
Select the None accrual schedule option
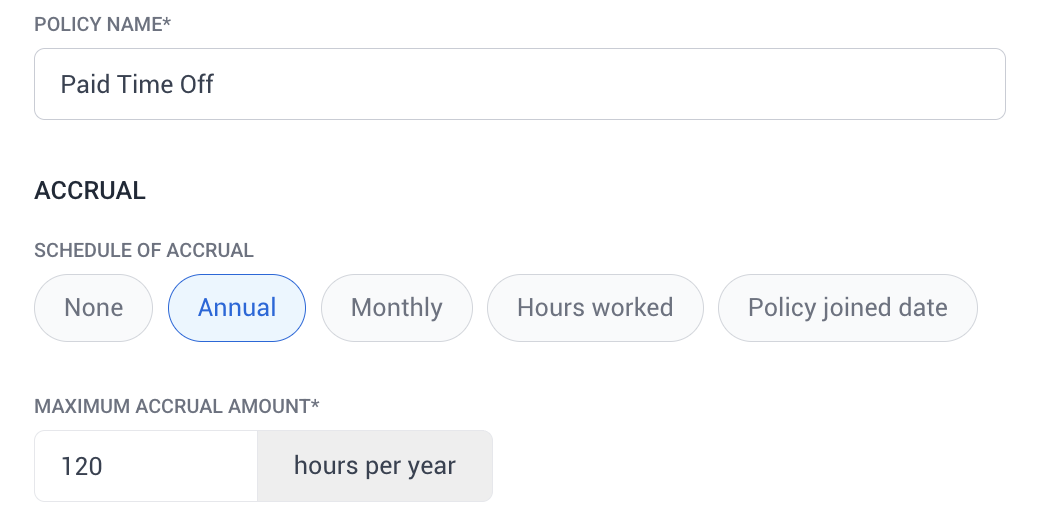(93, 308)
